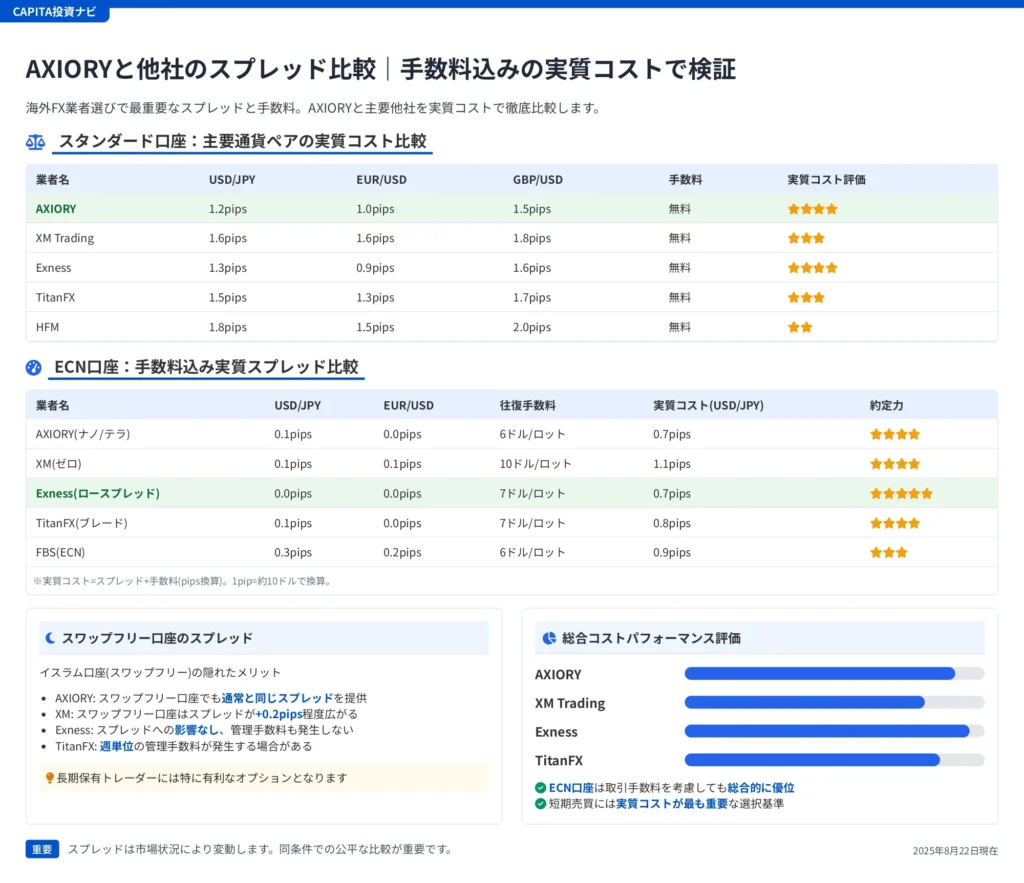Click the 週単位 highlighted text
1024x883 pixels.
coord(116,746)
